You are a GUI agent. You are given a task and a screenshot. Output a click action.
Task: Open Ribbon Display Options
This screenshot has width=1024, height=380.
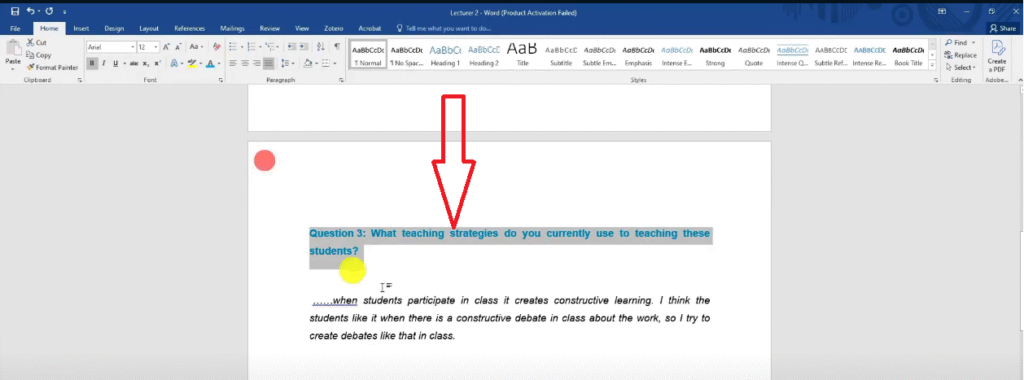point(942,11)
